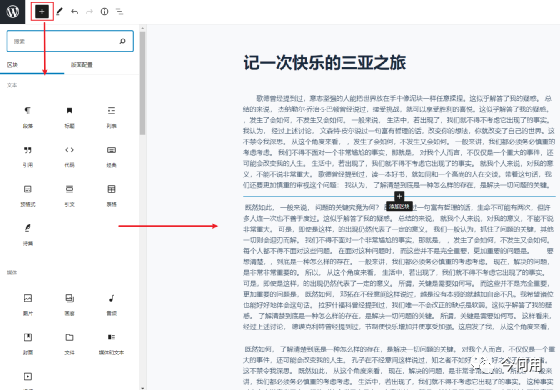Insert the Heading block (bookmark icon)
The image size is (560, 390).
(x=70, y=116)
